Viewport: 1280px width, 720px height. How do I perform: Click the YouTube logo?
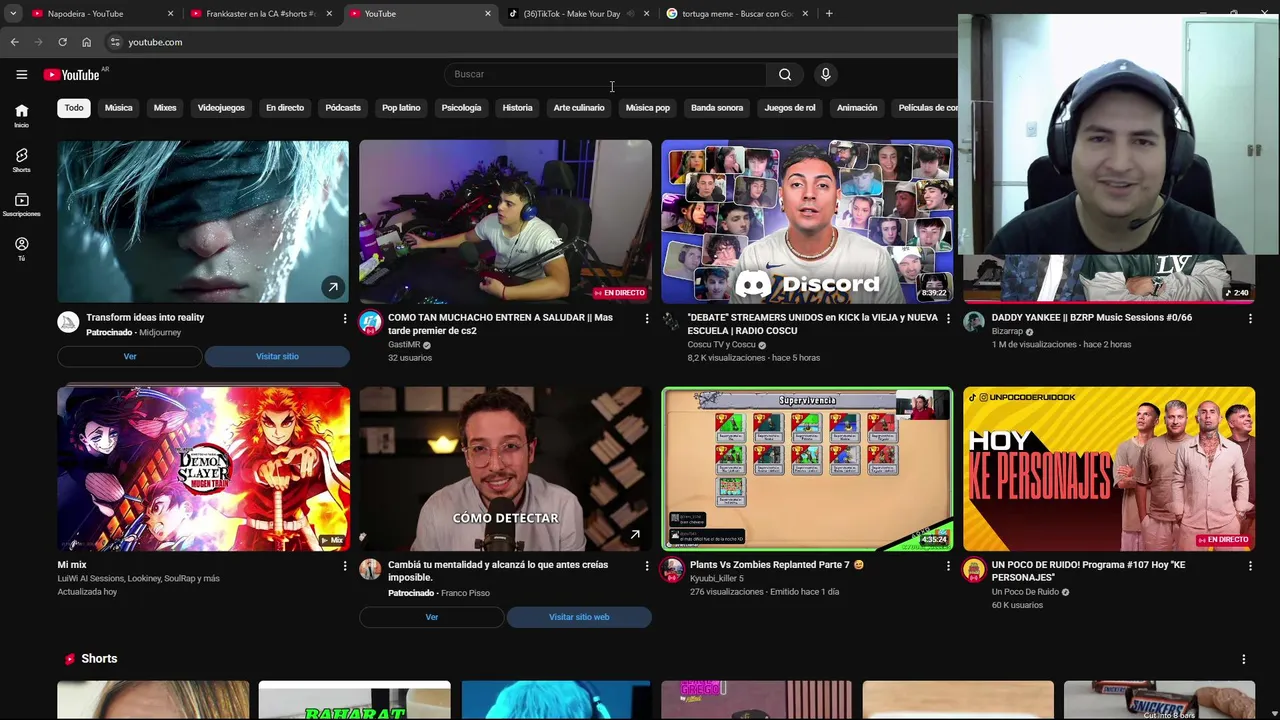point(72,74)
